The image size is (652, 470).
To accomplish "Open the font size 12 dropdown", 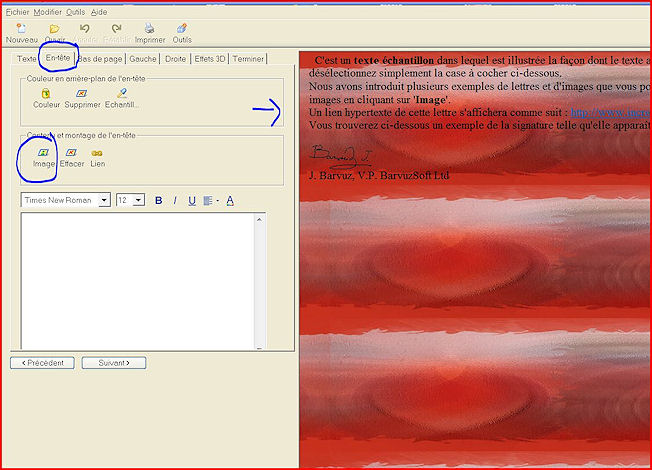I will [x=139, y=200].
